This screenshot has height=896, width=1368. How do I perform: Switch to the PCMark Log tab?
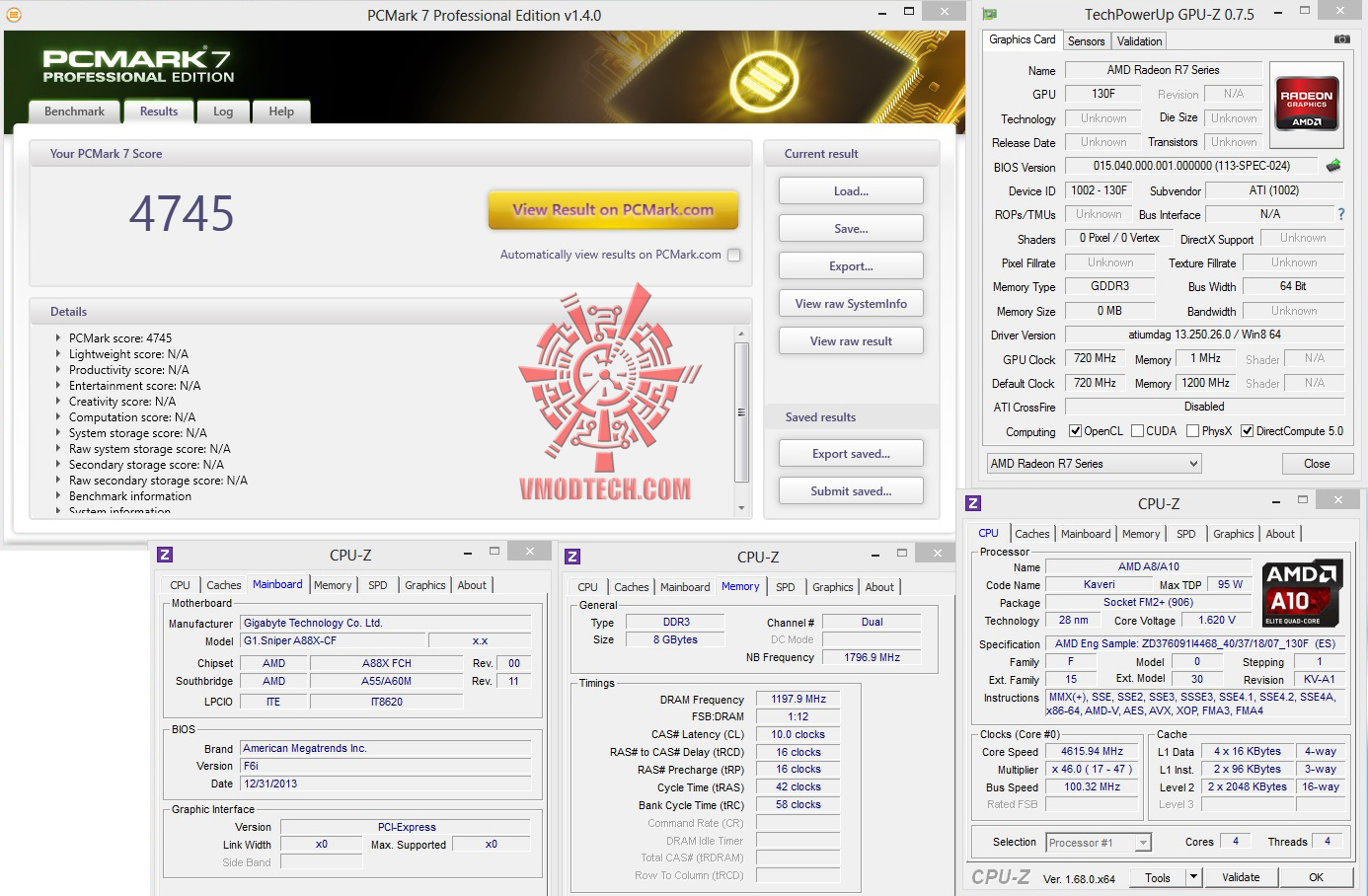pos(223,112)
